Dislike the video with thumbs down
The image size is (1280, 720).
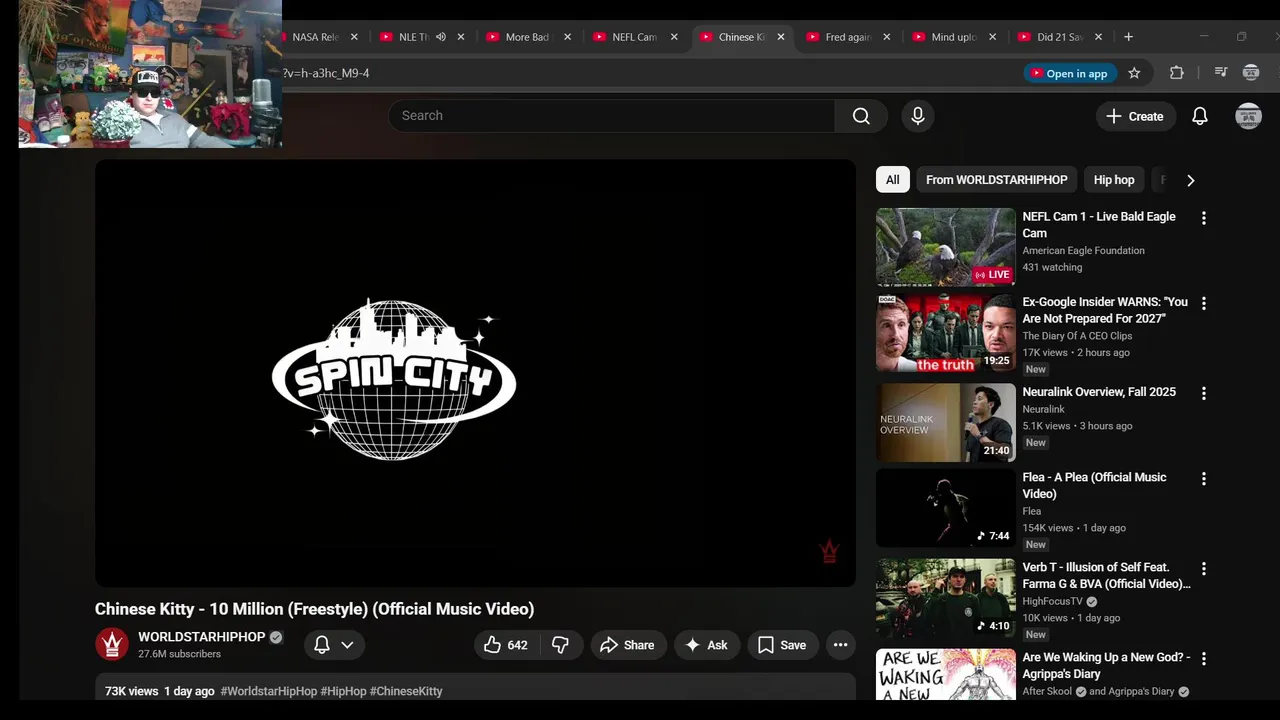click(560, 645)
